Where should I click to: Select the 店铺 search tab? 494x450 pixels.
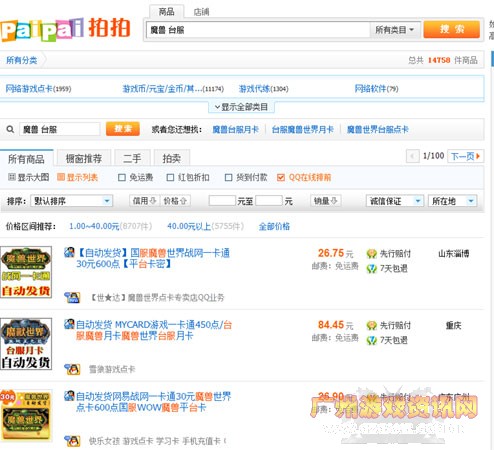[x=201, y=12]
